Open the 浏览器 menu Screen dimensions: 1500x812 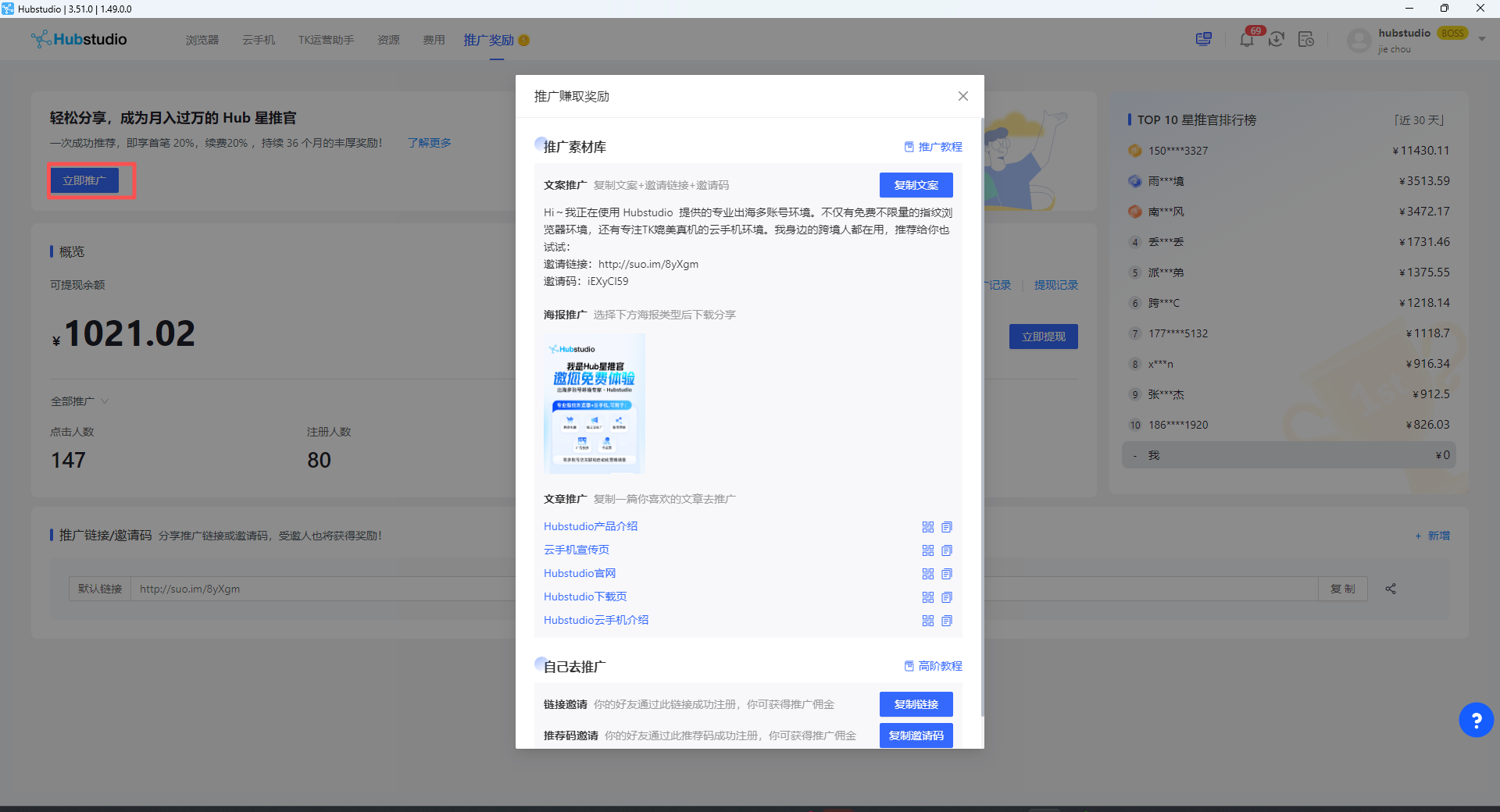click(x=202, y=40)
